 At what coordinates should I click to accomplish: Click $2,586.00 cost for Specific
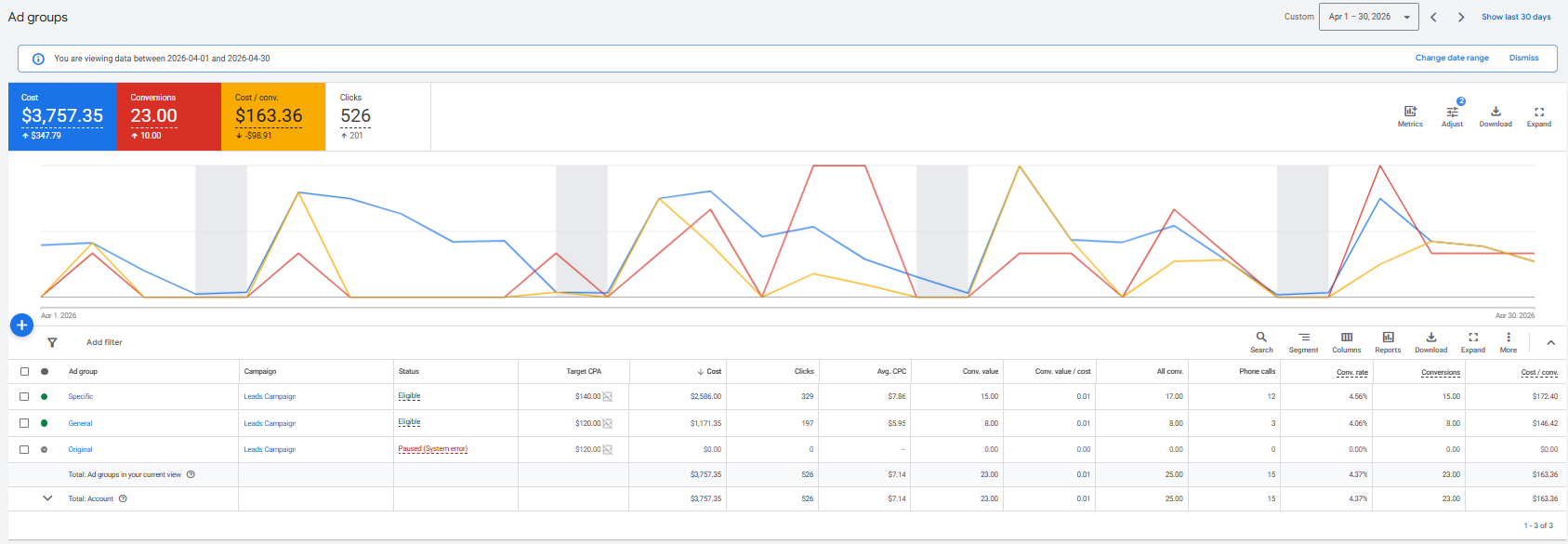pyautogui.click(x=705, y=396)
